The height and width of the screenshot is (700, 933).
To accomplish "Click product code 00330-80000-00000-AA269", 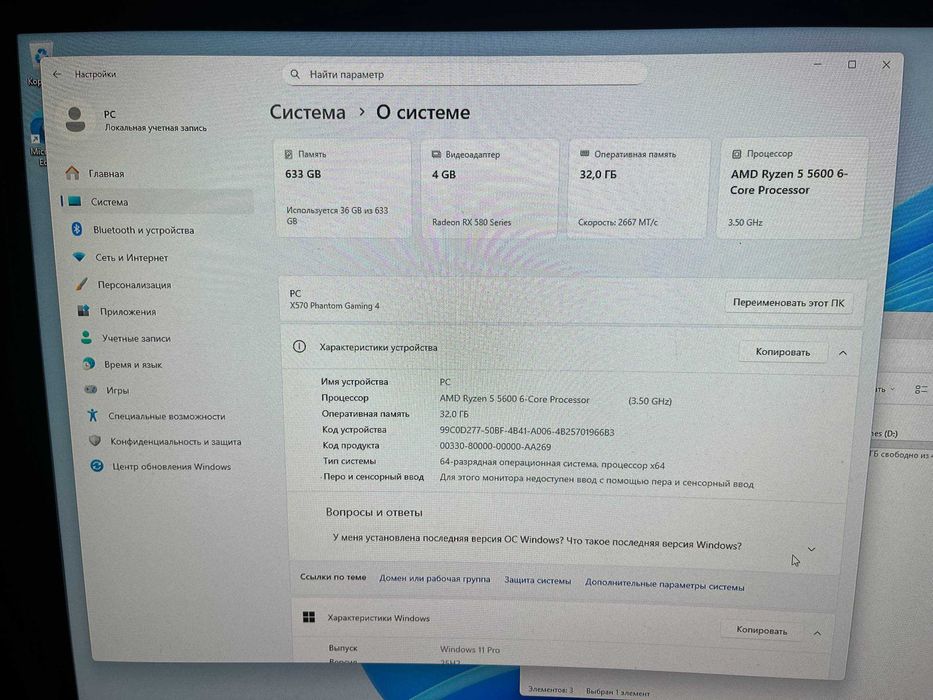I will (x=495, y=446).
